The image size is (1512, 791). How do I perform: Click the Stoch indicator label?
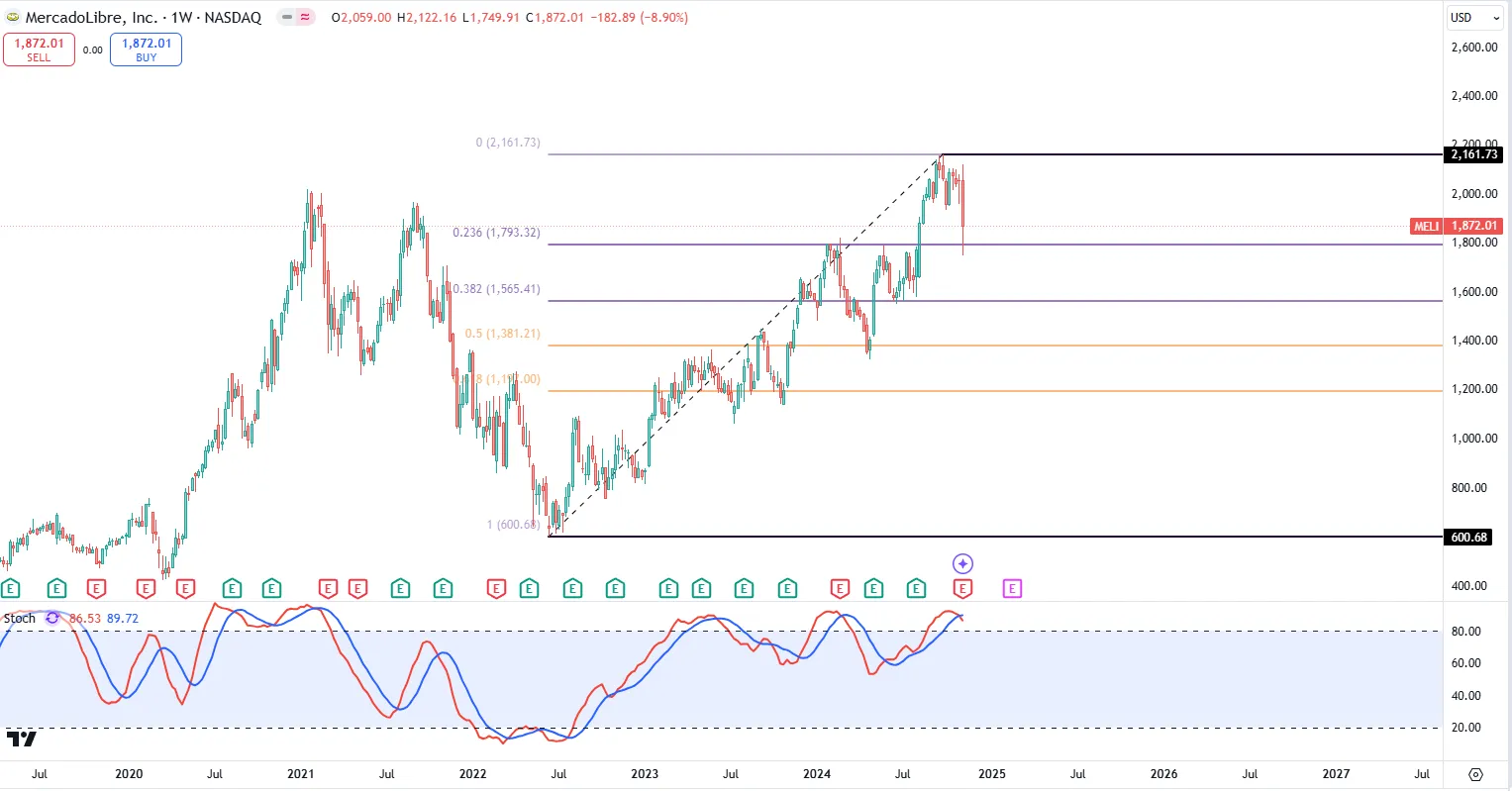tap(20, 618)
